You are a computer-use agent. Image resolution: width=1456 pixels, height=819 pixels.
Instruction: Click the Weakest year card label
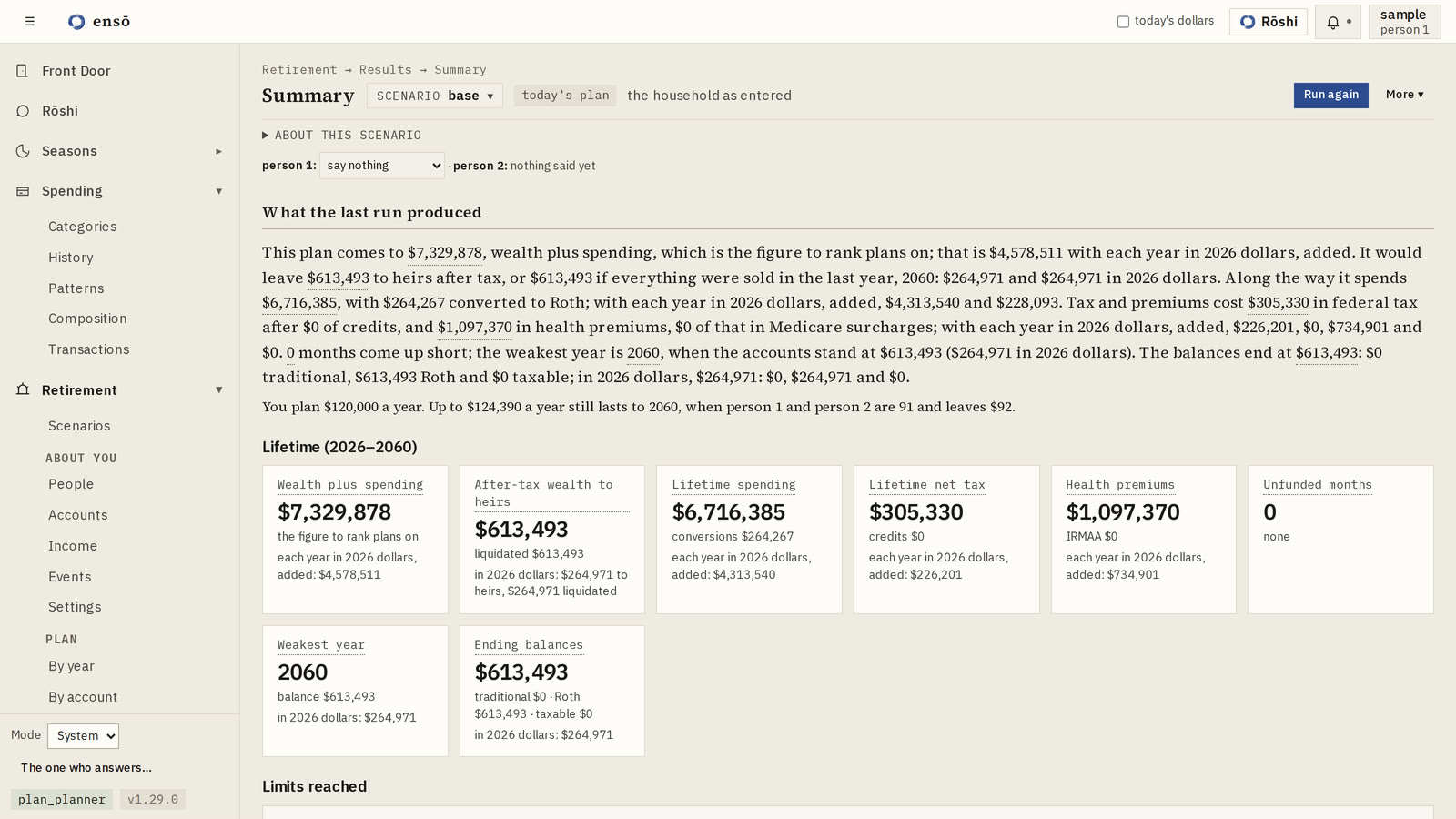point(321,645)
